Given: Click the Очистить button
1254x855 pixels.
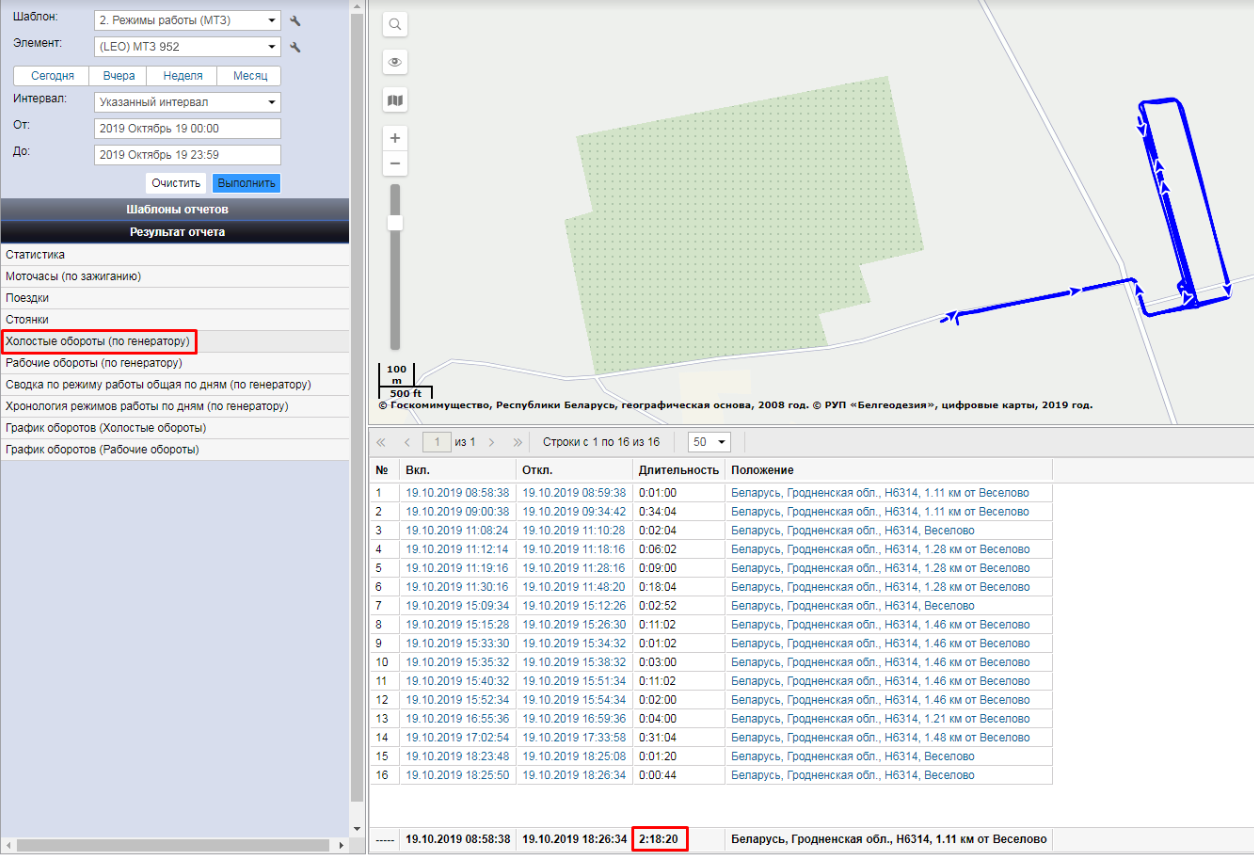Looking at the screenshot, I should (177, 184).
